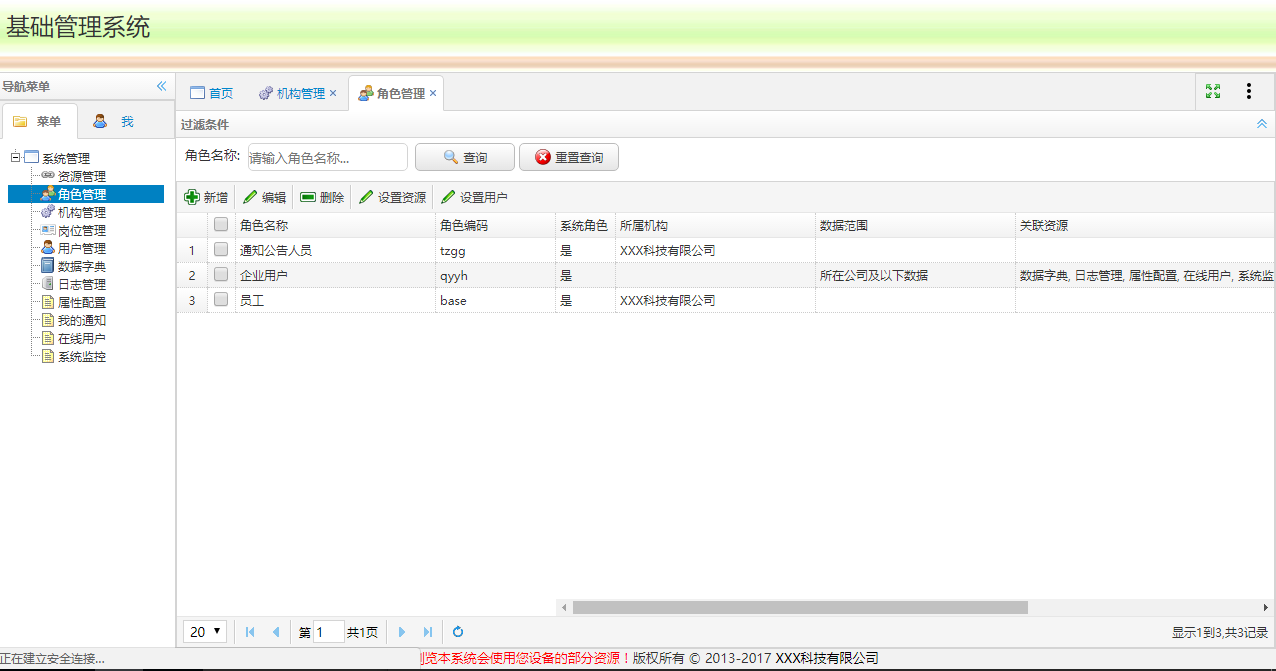Collapse the filter conditions panel

[x=1262, y=123]
